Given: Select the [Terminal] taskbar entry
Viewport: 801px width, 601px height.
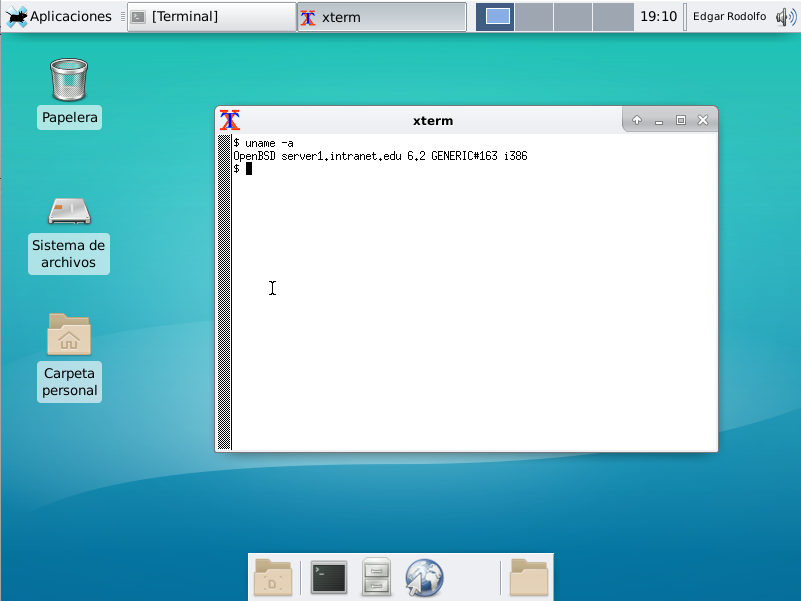Looking at the screenshot, I should coord(211,16).
